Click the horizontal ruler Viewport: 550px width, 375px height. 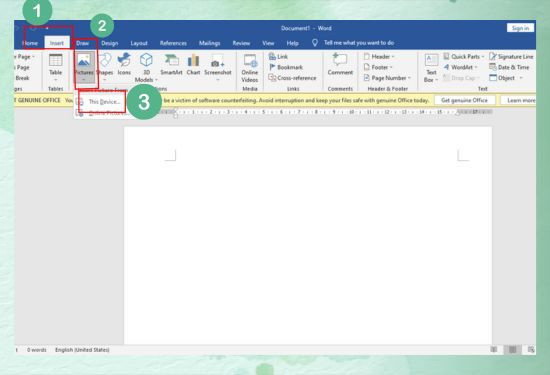[x=326, y=112]
